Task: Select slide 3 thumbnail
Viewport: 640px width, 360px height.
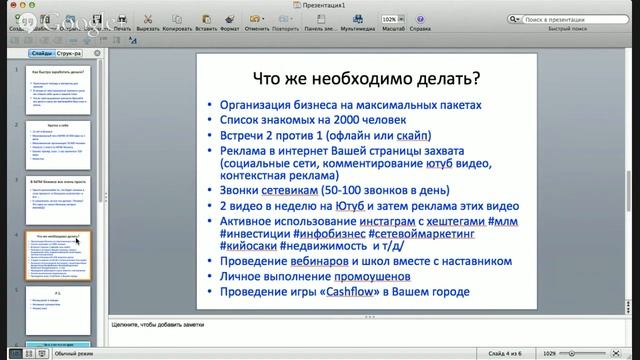Action: (58, 200)
